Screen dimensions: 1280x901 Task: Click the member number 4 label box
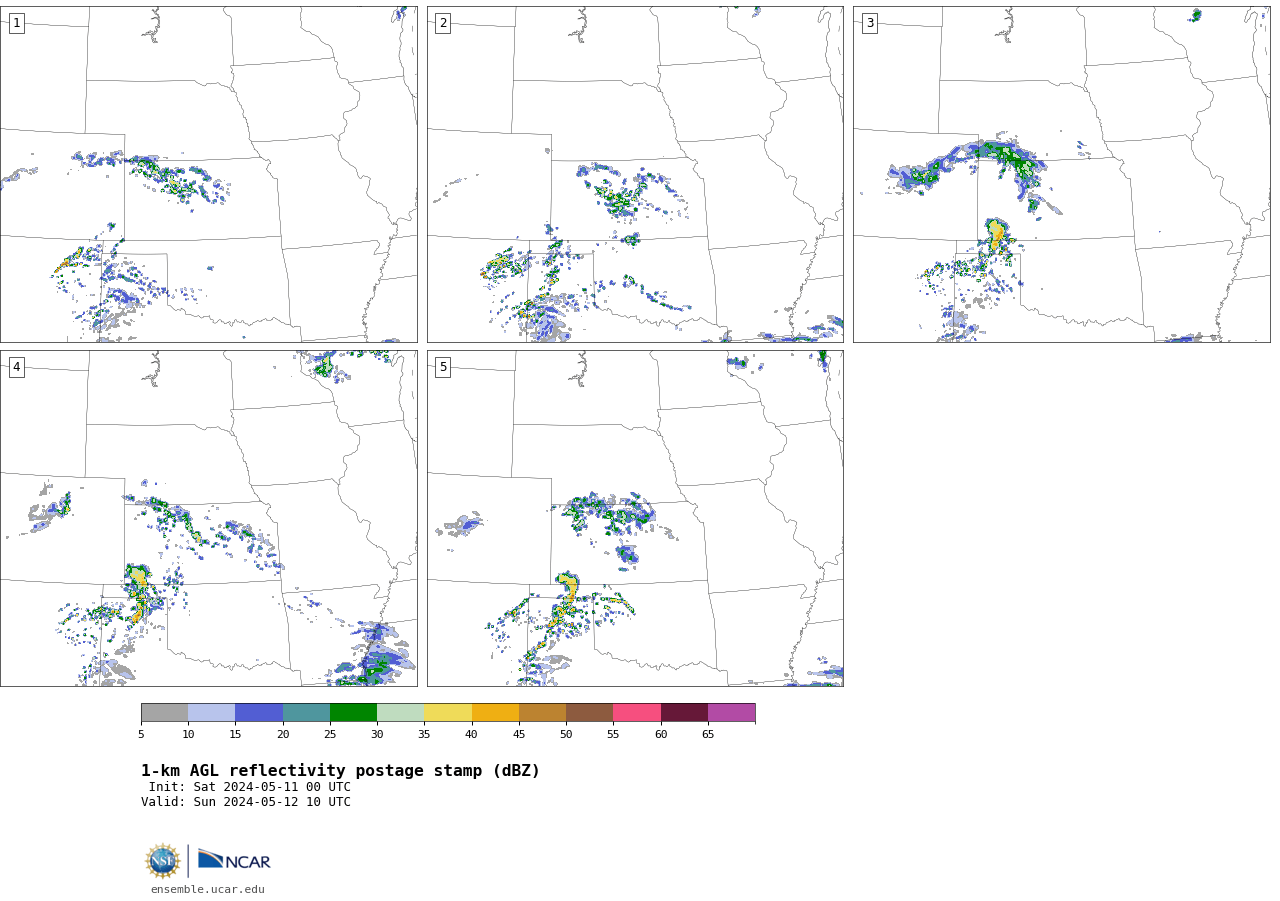click(x=17, y=367)
